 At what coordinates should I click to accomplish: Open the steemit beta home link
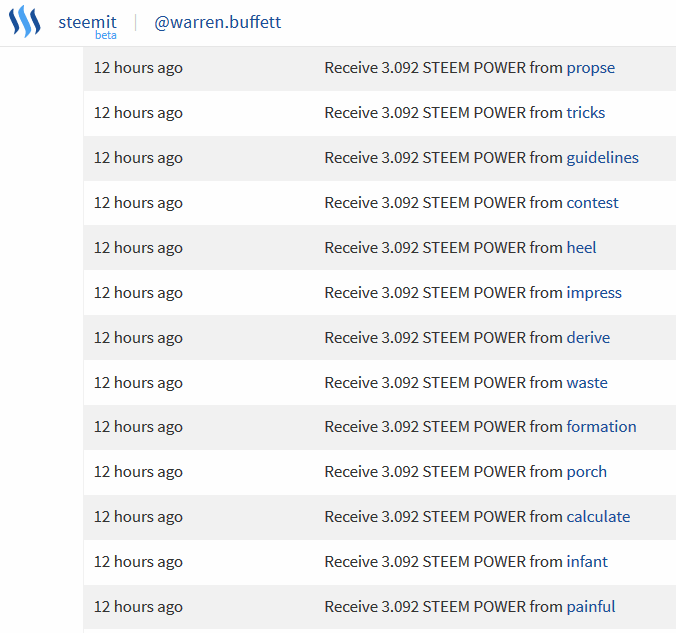pyautogui.click(x=88, y=27)
